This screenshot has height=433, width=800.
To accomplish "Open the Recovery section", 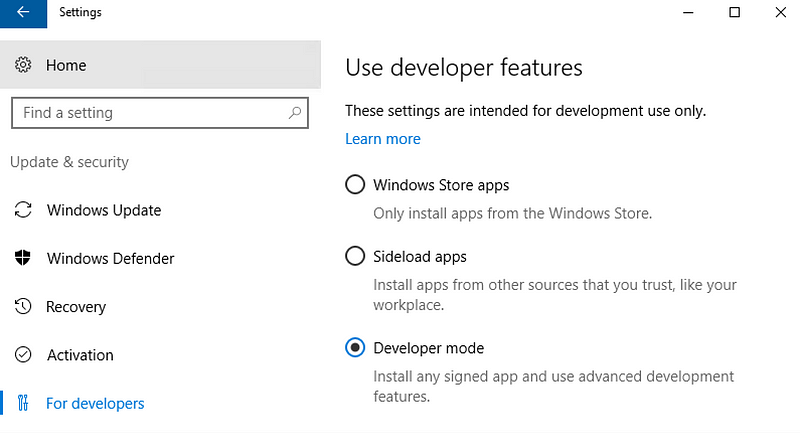I will (x=76, y=307).
